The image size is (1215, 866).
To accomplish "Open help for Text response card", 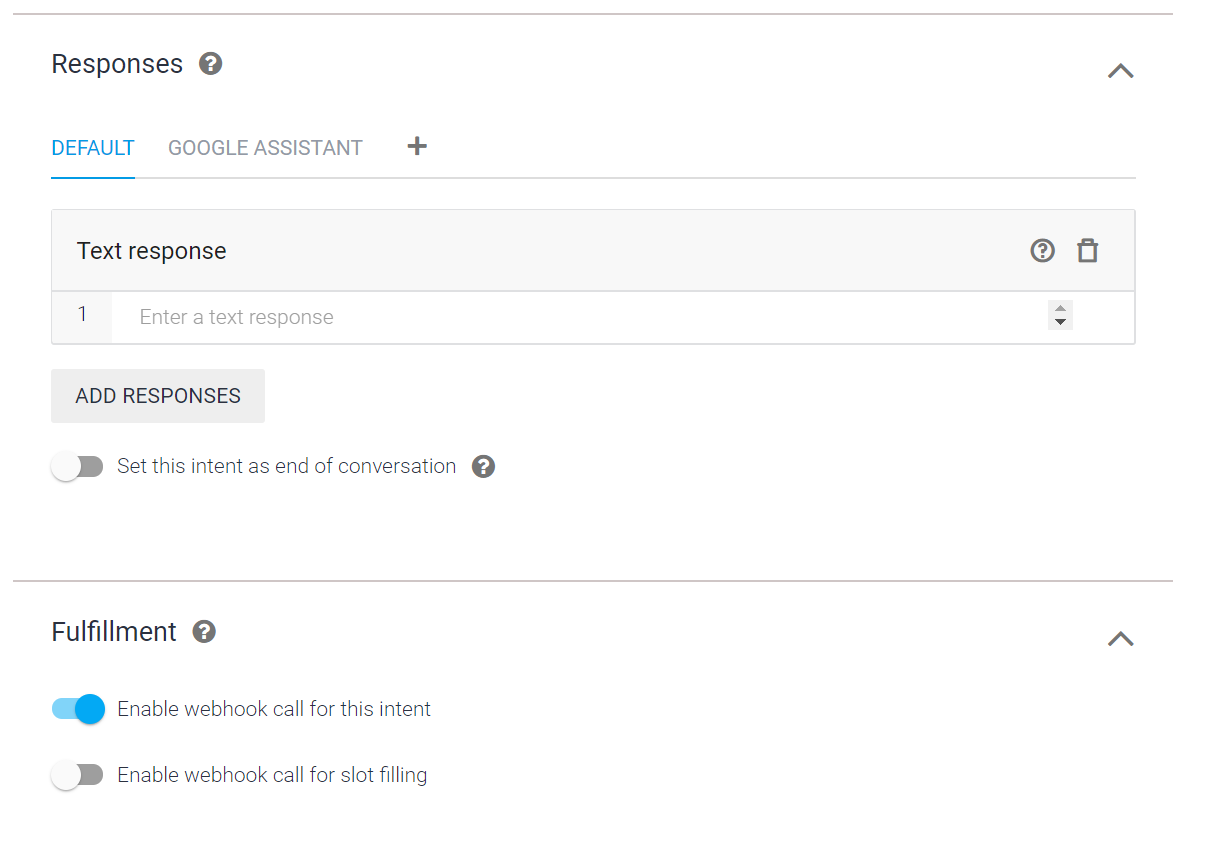I will point(1042,251).
